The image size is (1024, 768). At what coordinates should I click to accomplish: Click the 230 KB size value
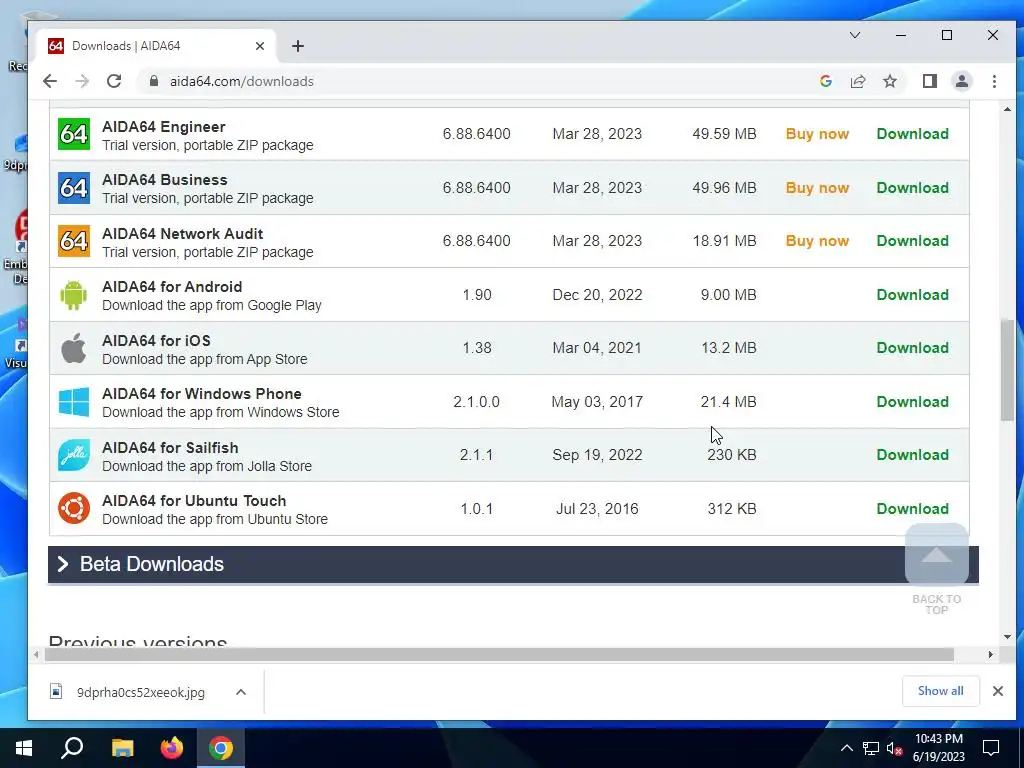pyautogui.click(x=731, y=455)
